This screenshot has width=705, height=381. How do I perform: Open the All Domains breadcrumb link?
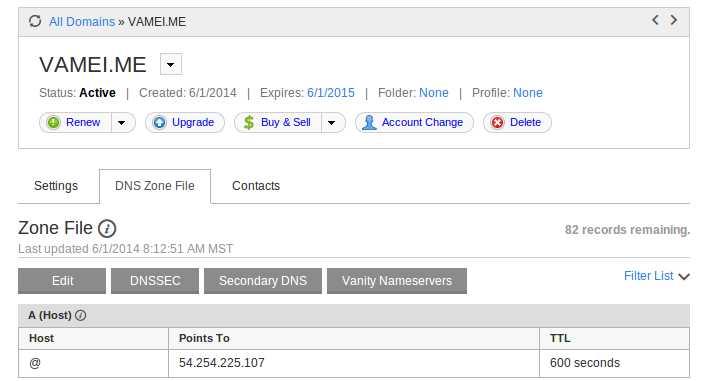point(82,22)
